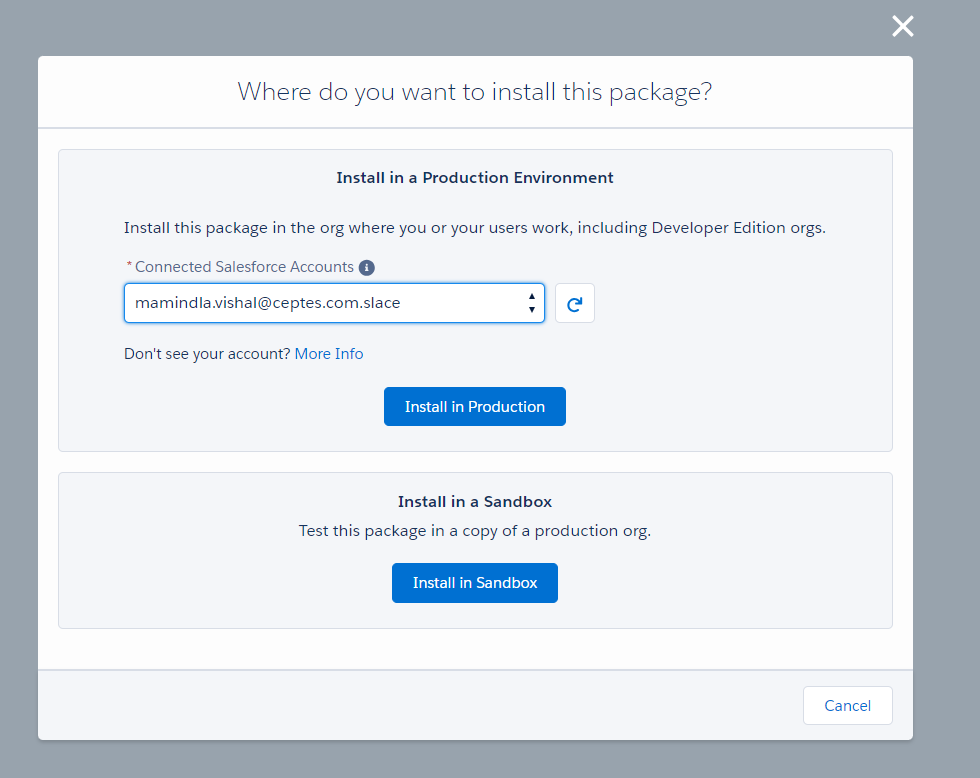Click the 'Install in a Sandbox' heading
This screenshot has width=980, height=778.
click(474, 502)
